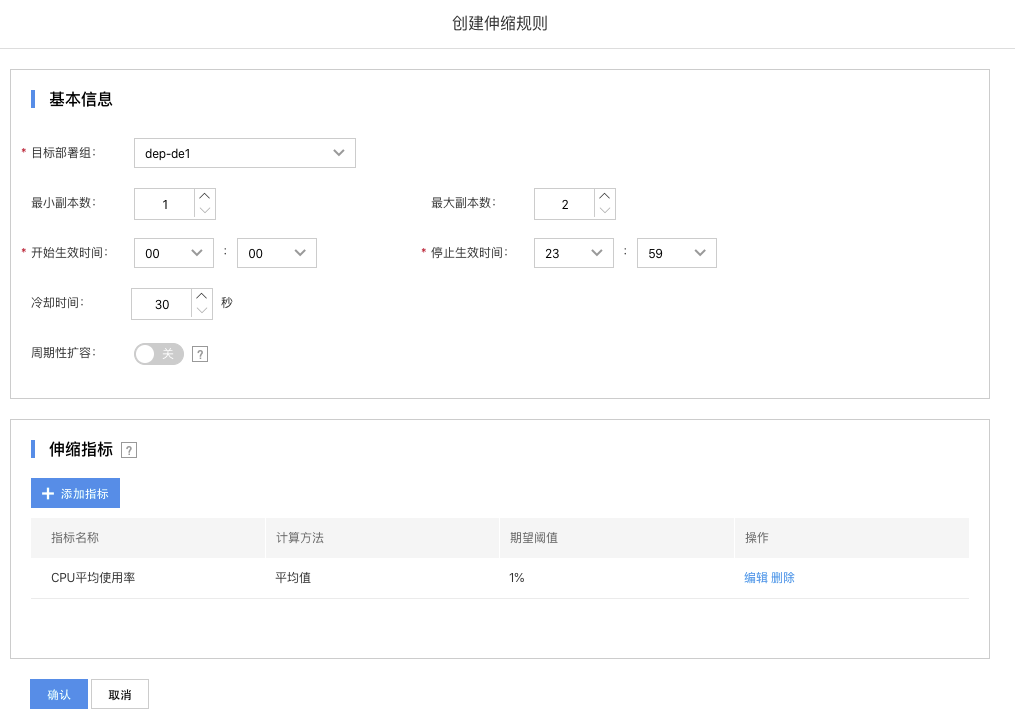Open the 停止生效时间 hour dropdown 23
The height and width of the screenshot is (725, 1015).
pyautogui.click(x=574, y=253)
